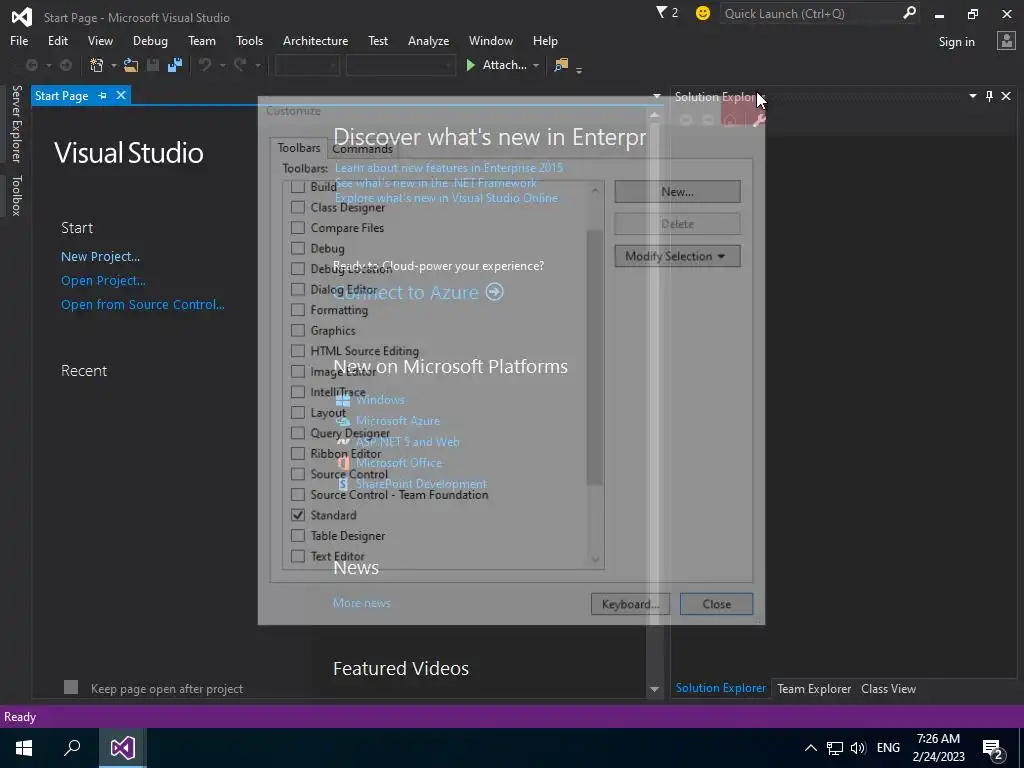Click the Keyboard... button
This screenshot has width=1024, height=768.
[x=630, y=604]
